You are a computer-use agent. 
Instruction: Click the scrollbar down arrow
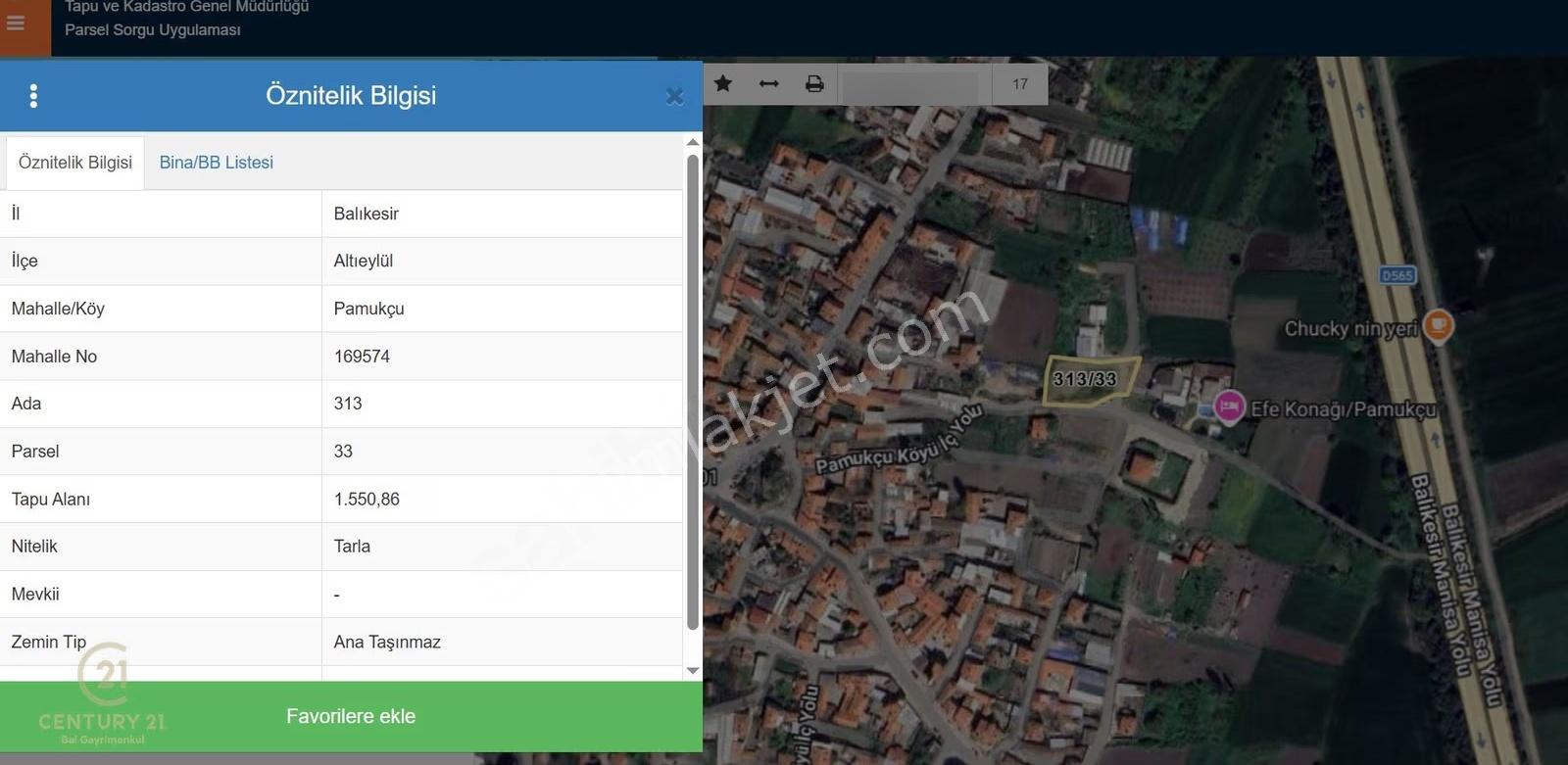pyautogui.click(x=693, y=671)
